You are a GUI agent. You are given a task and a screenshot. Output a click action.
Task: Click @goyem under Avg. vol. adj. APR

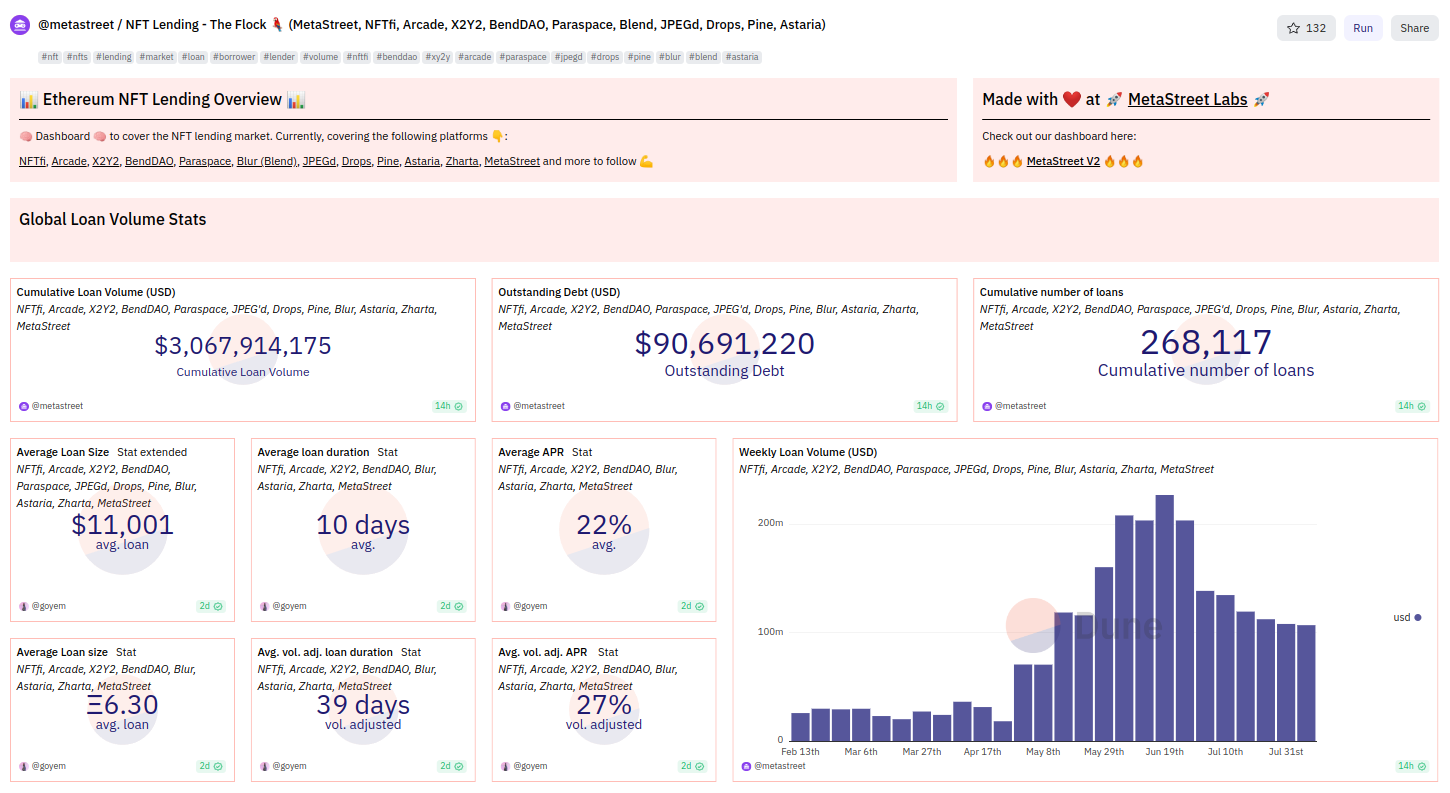(530, 766)
